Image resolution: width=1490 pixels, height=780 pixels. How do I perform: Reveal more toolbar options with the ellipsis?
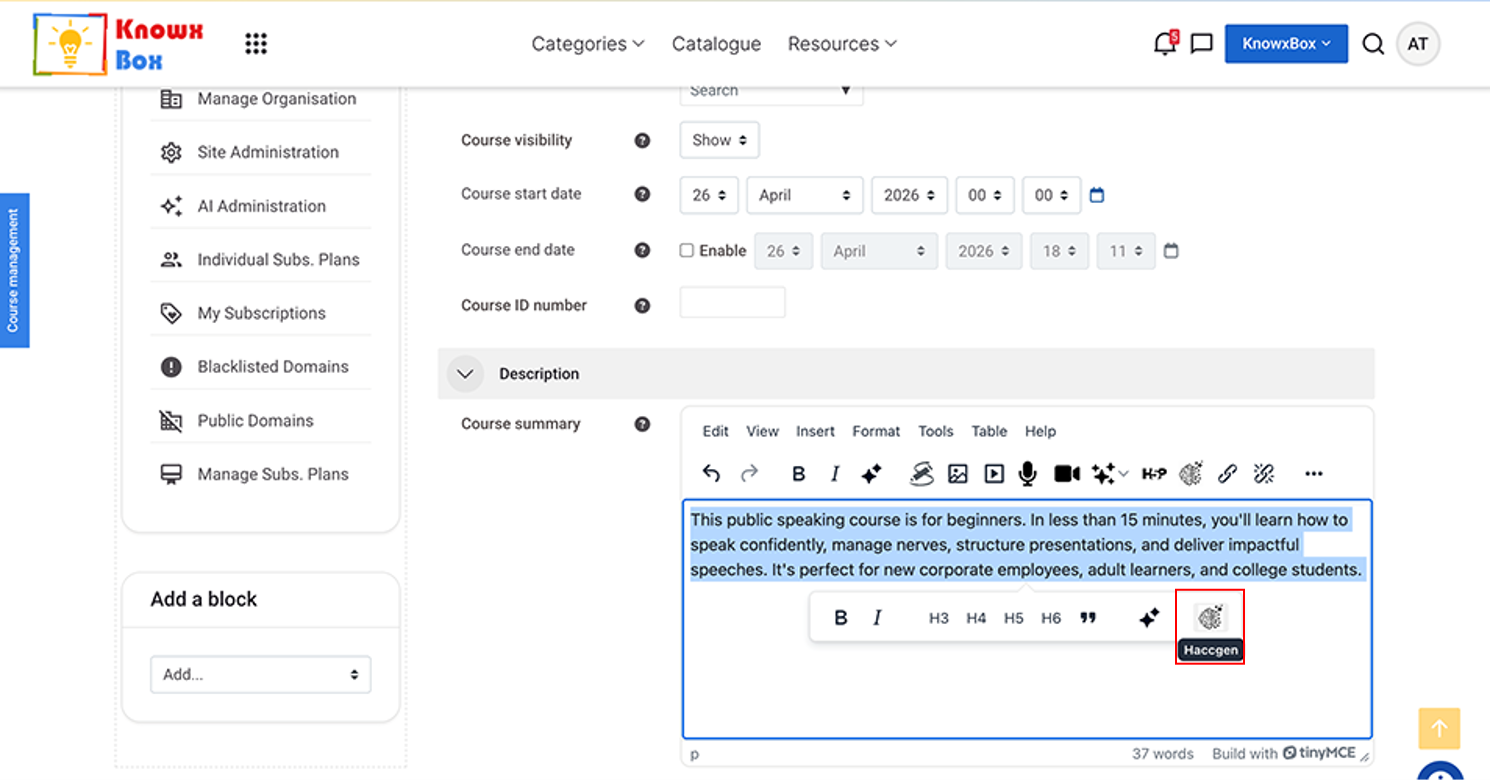click(1314, 474)
